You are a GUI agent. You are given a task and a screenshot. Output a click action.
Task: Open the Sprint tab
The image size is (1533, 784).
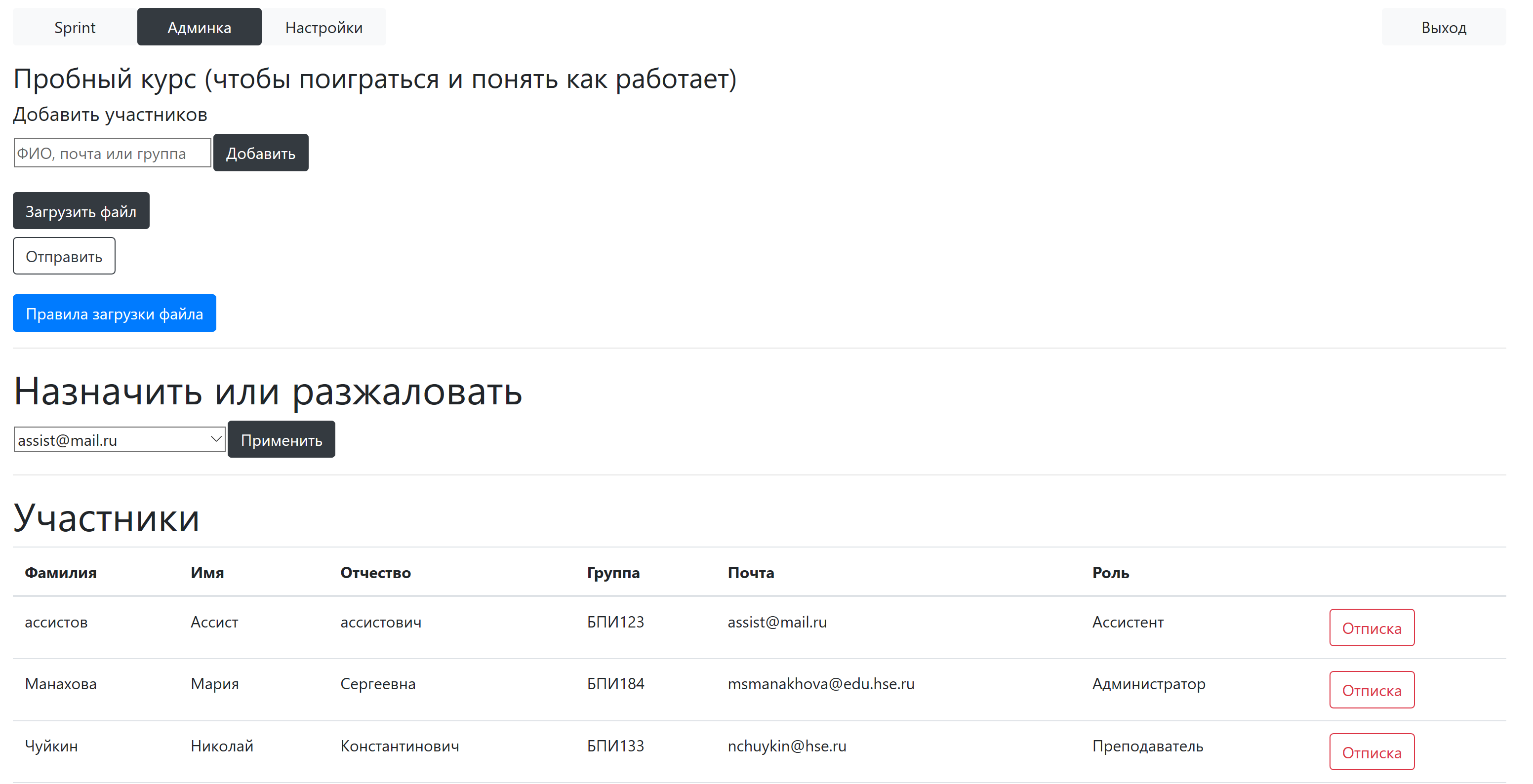point(75,27)
